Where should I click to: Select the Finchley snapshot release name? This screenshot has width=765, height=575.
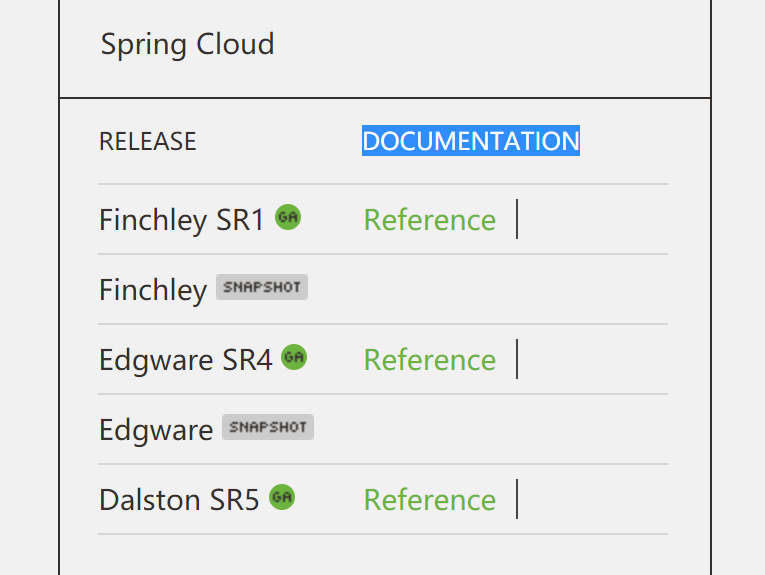(x=153, y=290)
